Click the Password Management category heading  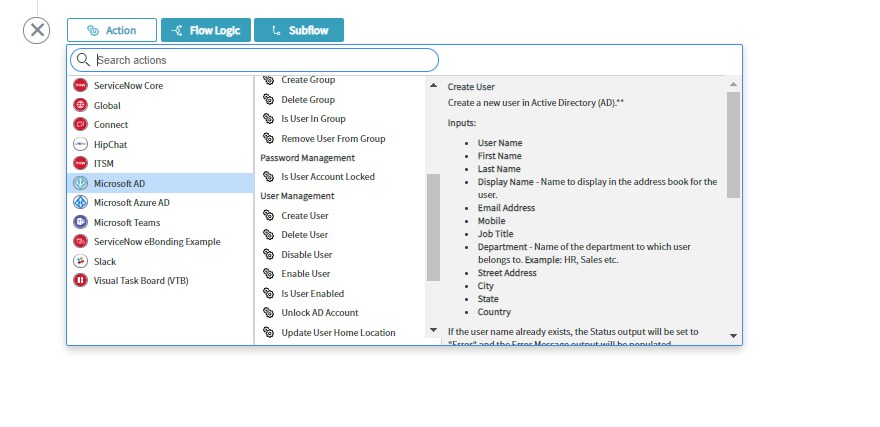point(308,158)
